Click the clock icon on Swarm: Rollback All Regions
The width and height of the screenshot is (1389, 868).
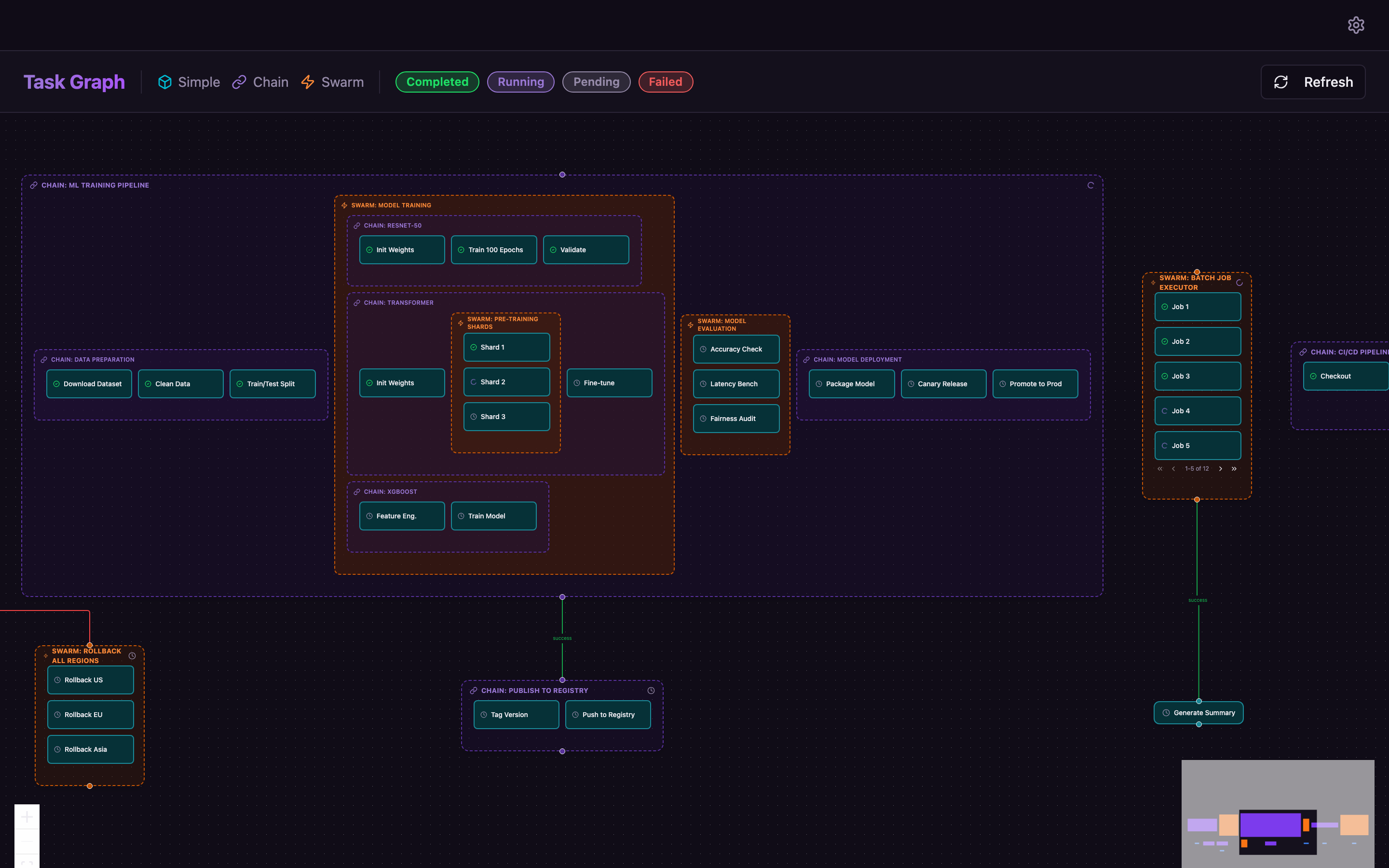click(x=133, y=655)
